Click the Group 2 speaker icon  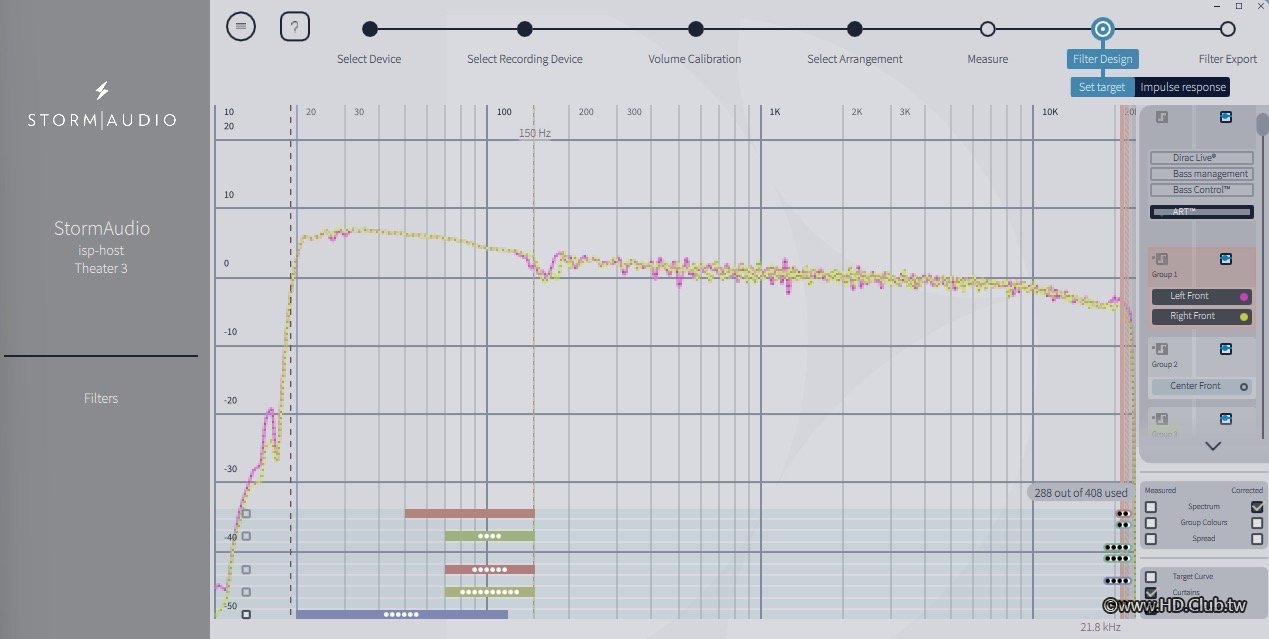[1161, 349]
